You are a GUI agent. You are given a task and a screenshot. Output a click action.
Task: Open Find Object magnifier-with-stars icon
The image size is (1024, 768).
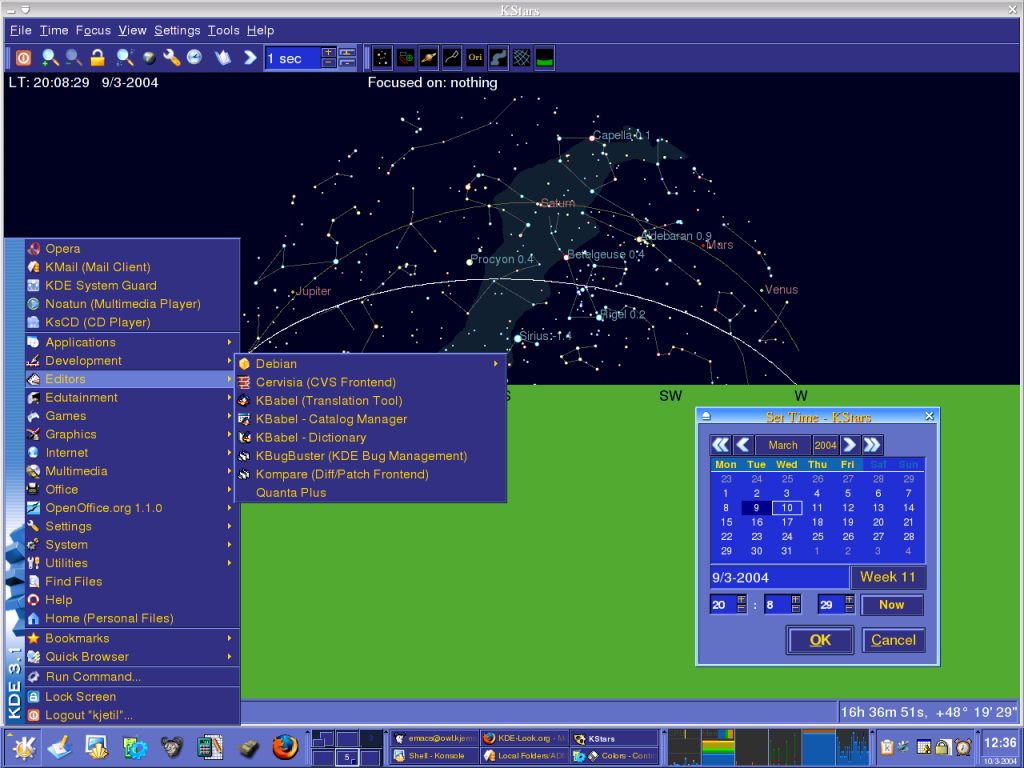click(x=125, y=58)
